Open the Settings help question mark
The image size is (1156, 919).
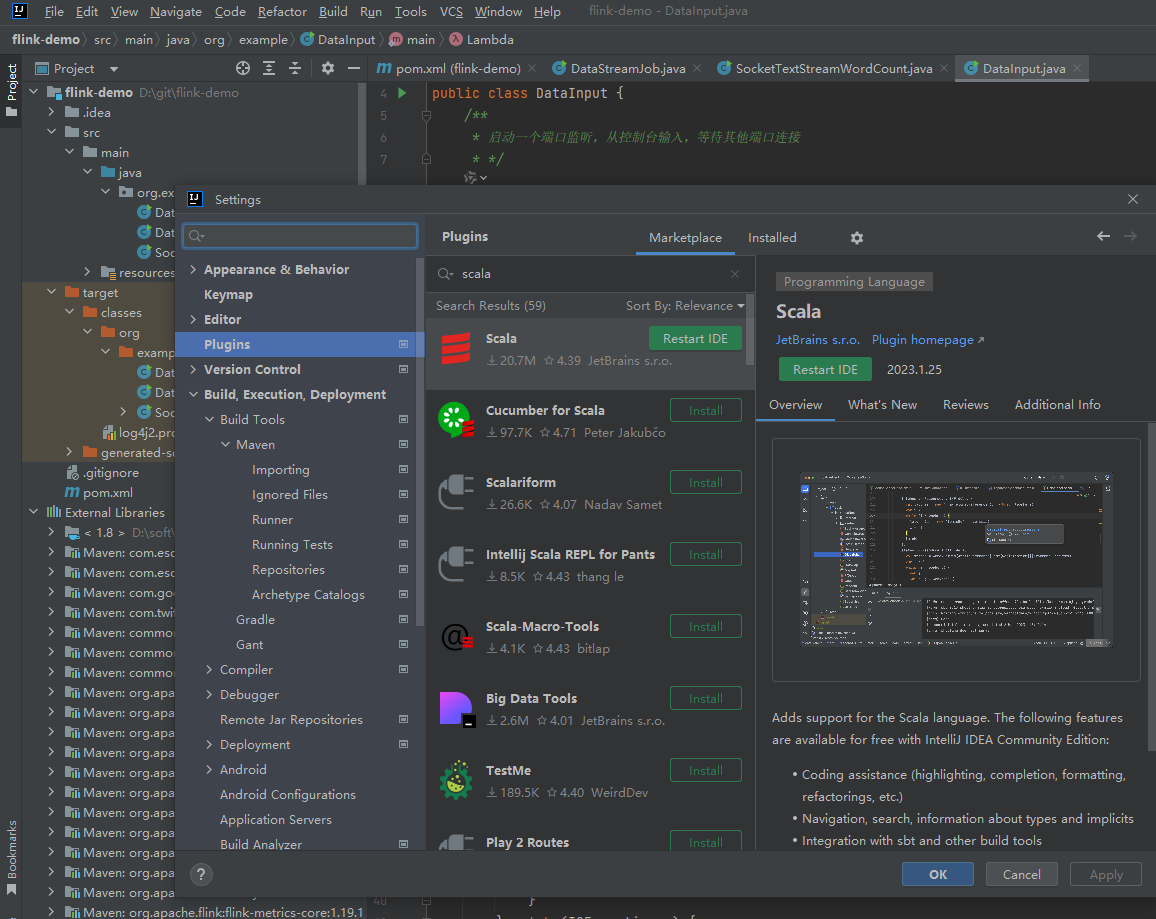pyautogui.click(x=201, y=874)
